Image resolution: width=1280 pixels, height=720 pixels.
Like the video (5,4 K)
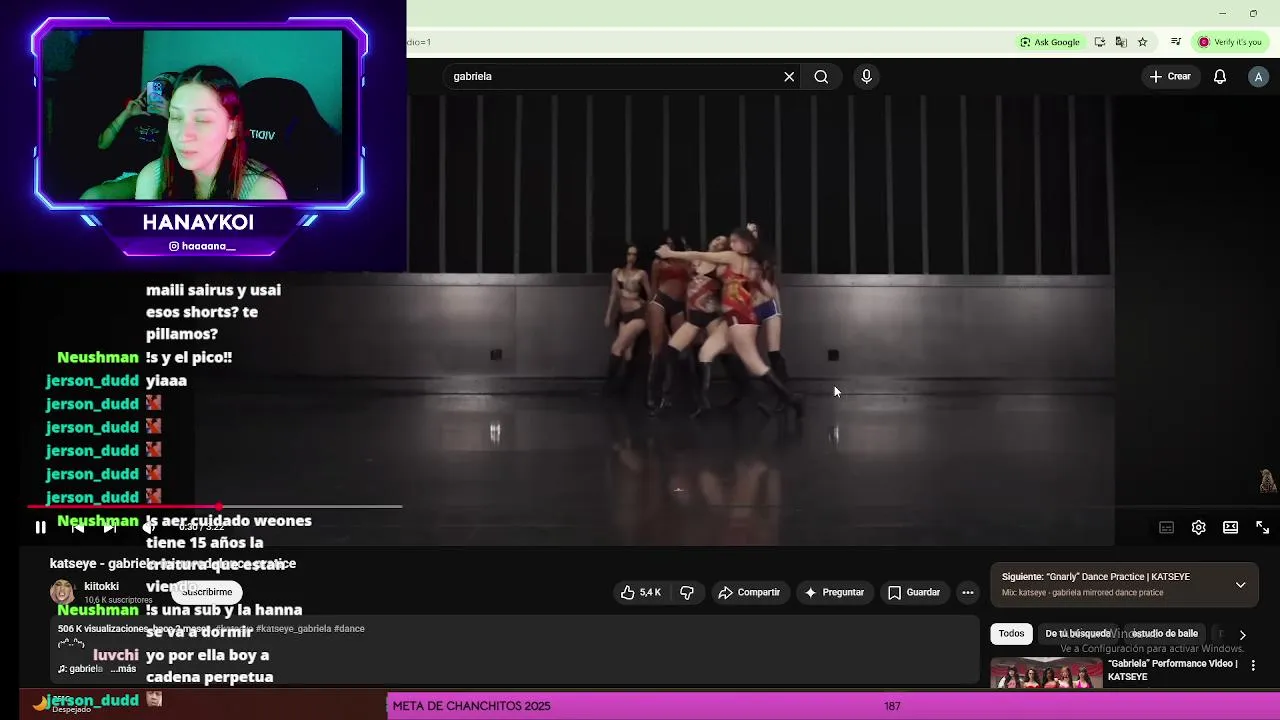click(x=641, y=592)
